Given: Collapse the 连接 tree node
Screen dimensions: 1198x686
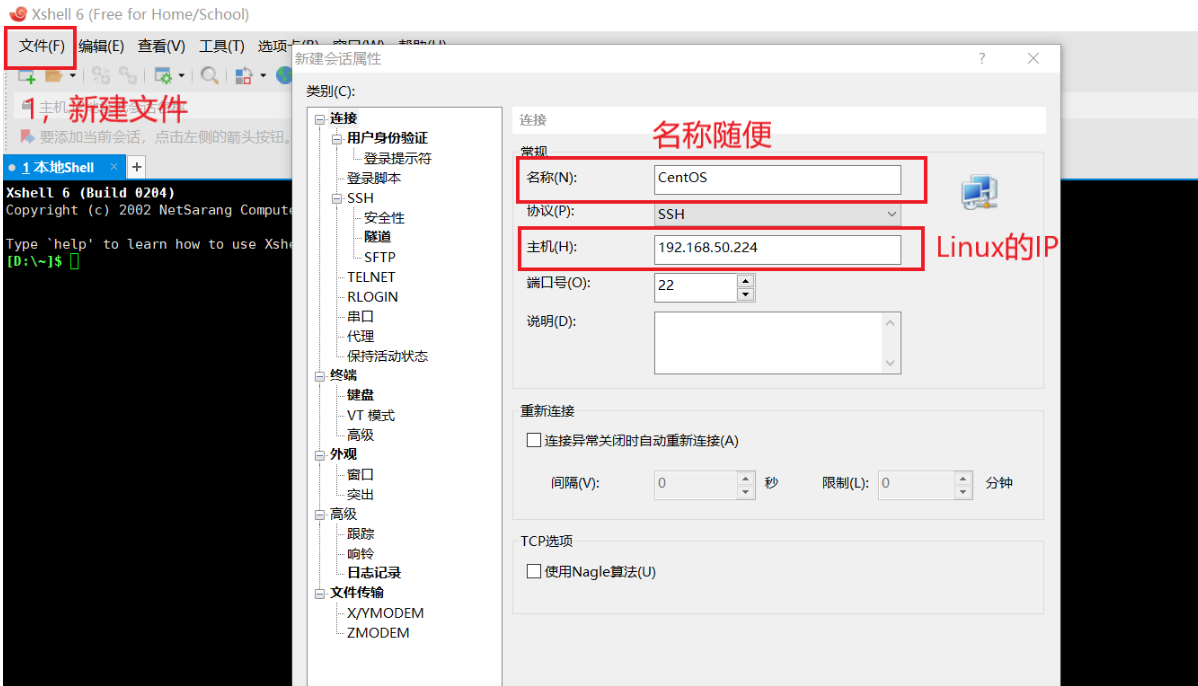Looking at the screenshot, I should [320, 118].
